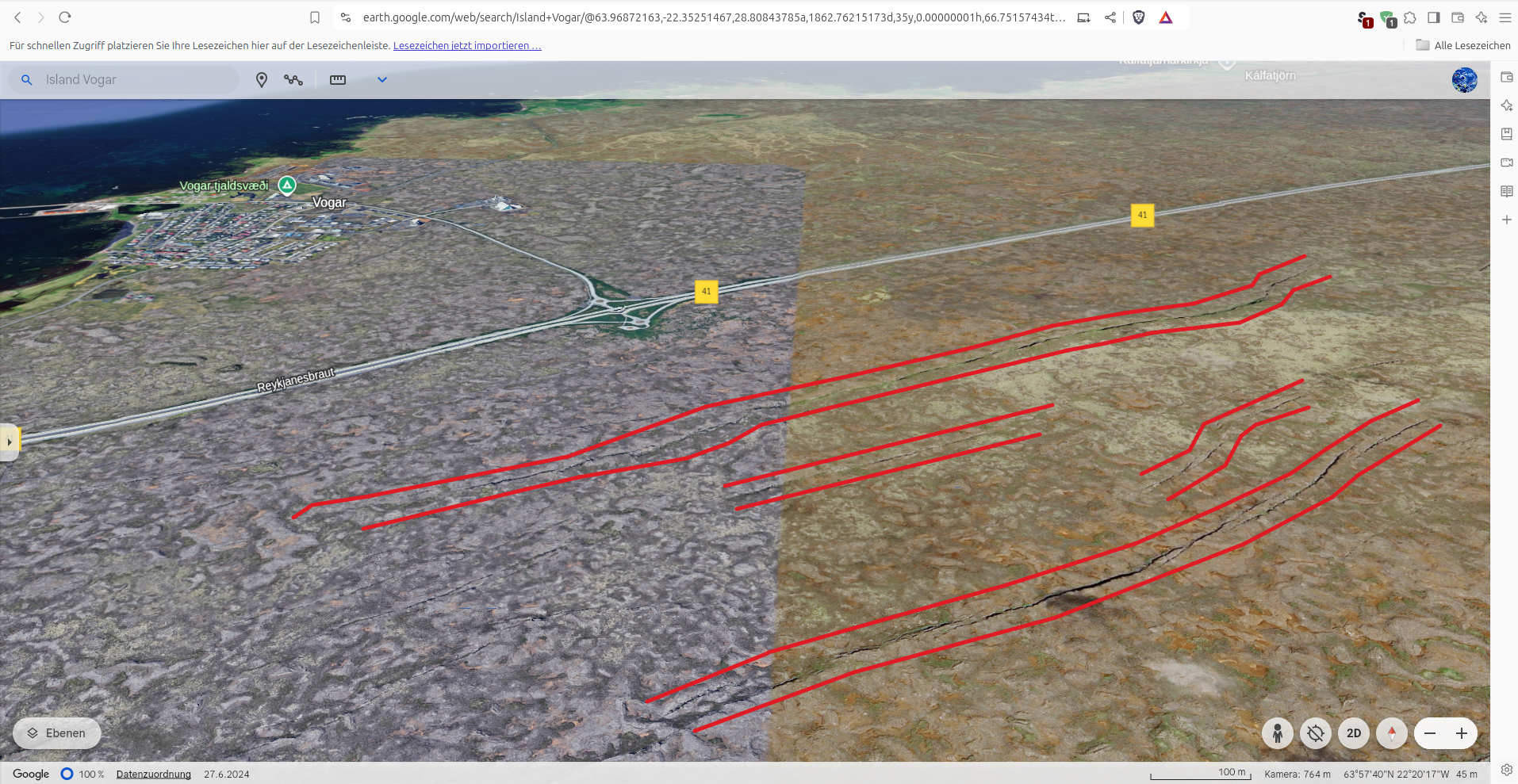Click the Kálfatjörn place label
The width and height of the screenshot is (1518, 784).
1271,75
